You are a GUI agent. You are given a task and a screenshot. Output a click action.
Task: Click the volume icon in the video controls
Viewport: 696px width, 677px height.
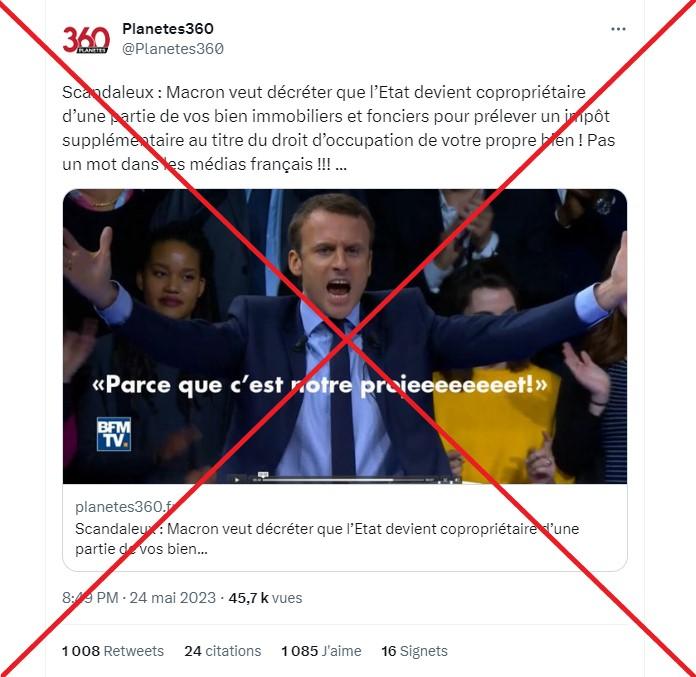[x=456, y=480]
